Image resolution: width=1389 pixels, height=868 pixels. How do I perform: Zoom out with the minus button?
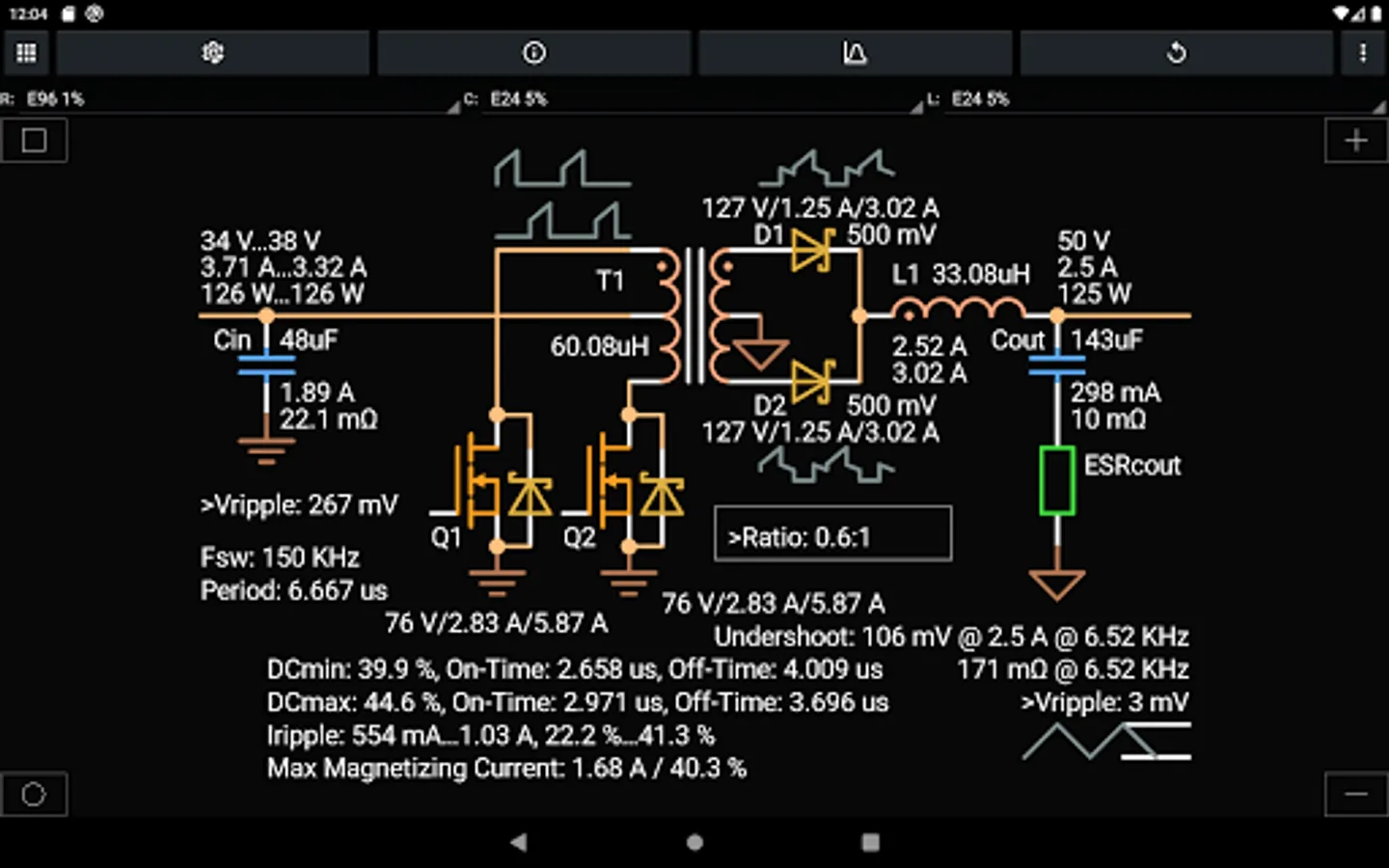coord(1356,795)
